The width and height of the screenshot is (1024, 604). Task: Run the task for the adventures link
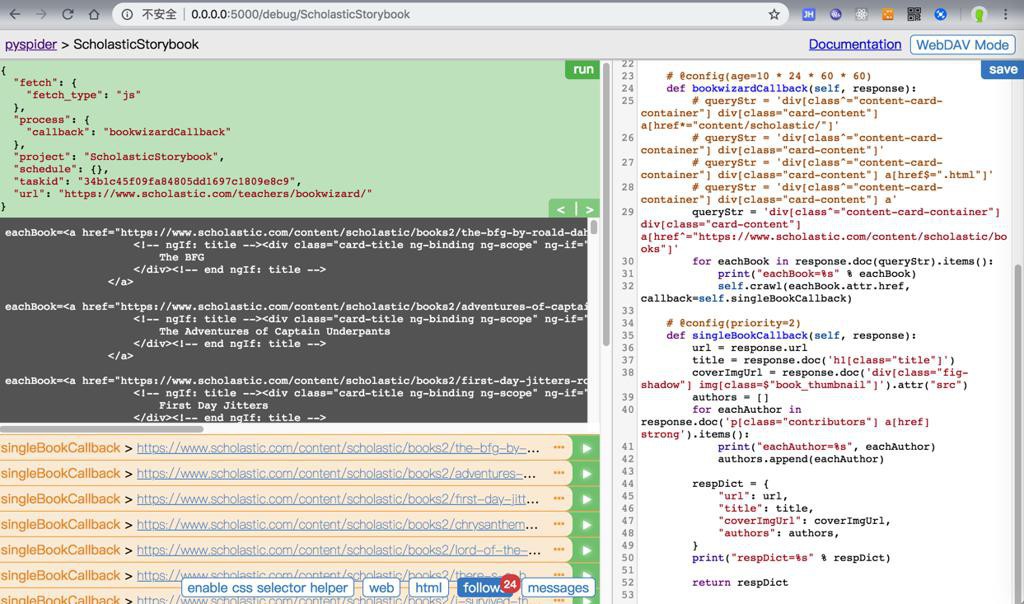point(586,474)
